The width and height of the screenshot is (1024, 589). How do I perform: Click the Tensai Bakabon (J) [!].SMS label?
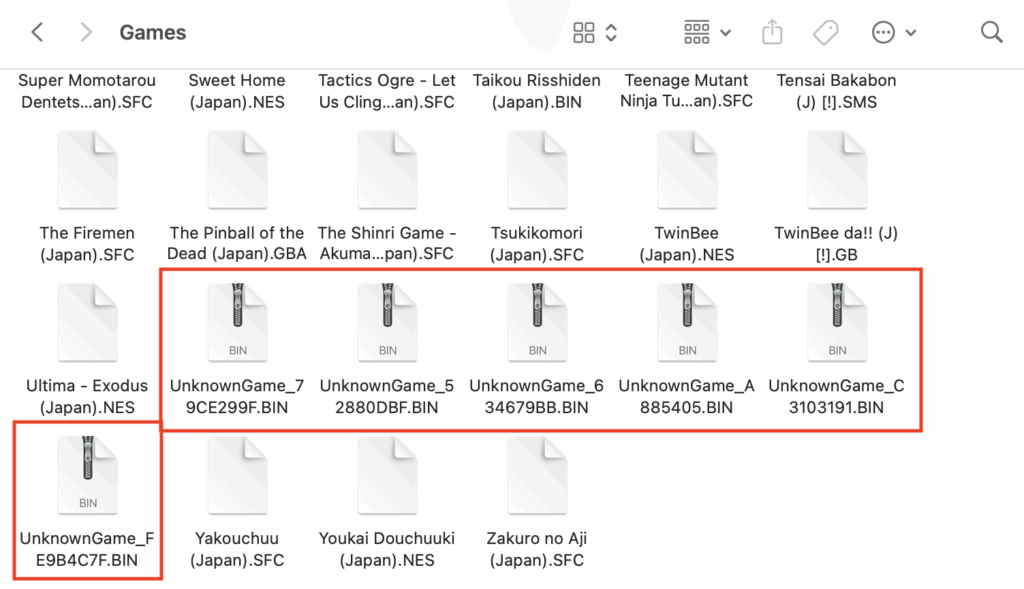coord(837,90)
